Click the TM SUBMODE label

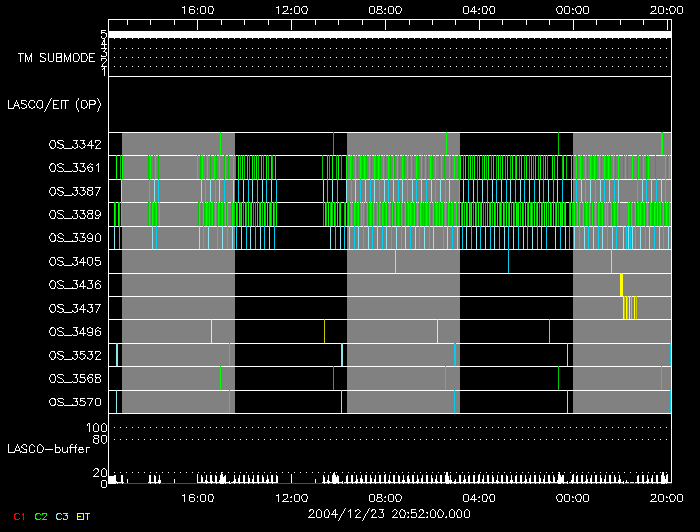56,58
